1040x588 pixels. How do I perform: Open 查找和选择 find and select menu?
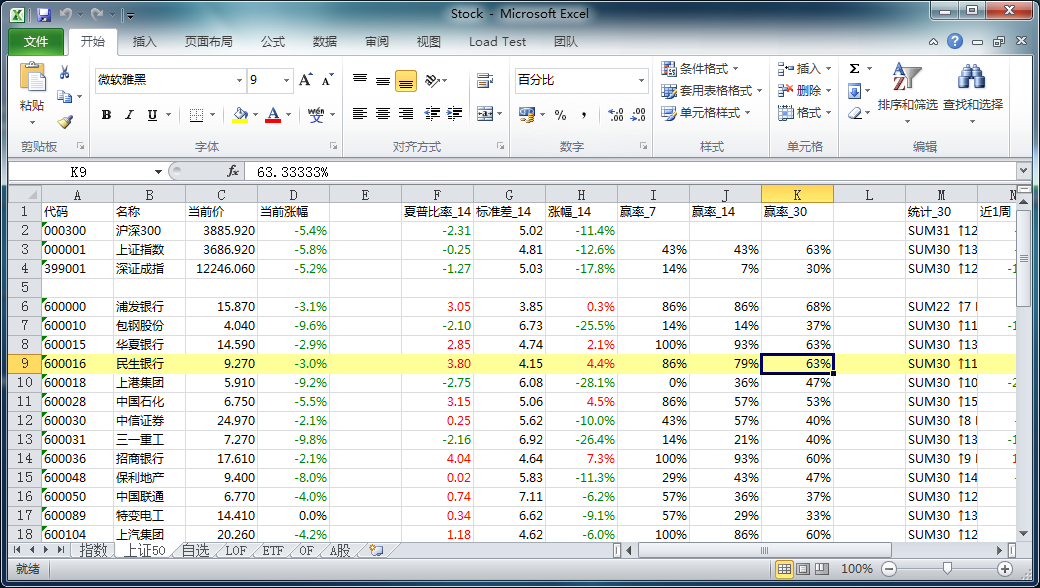(973, 94)
